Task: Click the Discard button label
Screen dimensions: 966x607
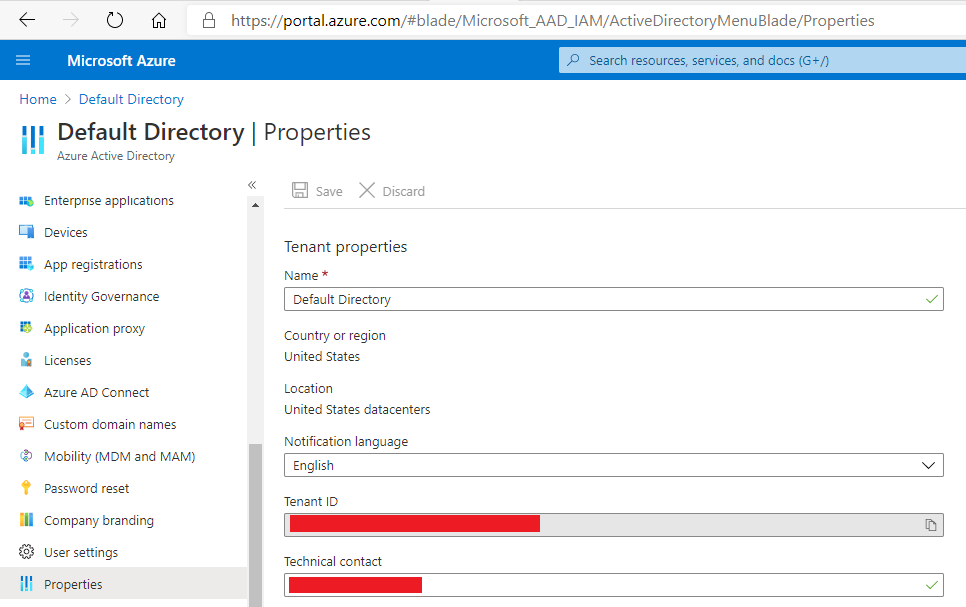Action: tap(404, 192)
